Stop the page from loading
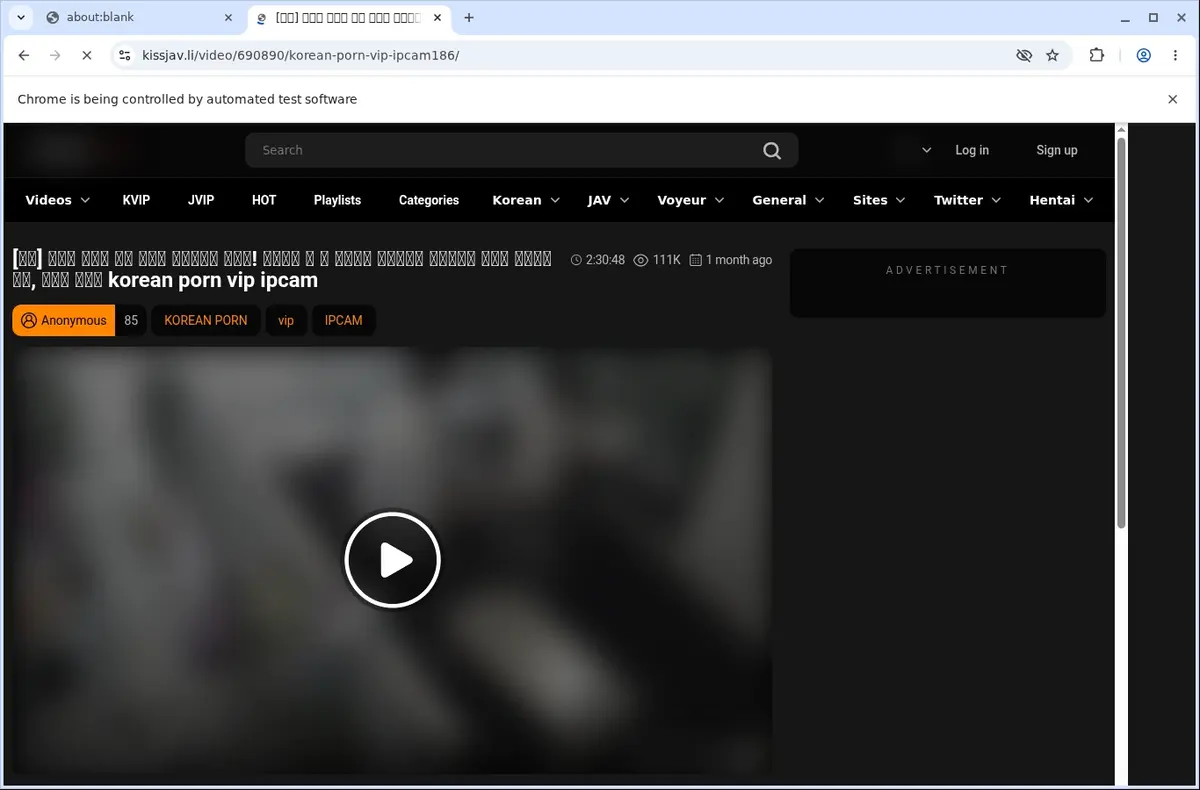The height and width of the screenshot is (790, 1200). tap(87, 56)
